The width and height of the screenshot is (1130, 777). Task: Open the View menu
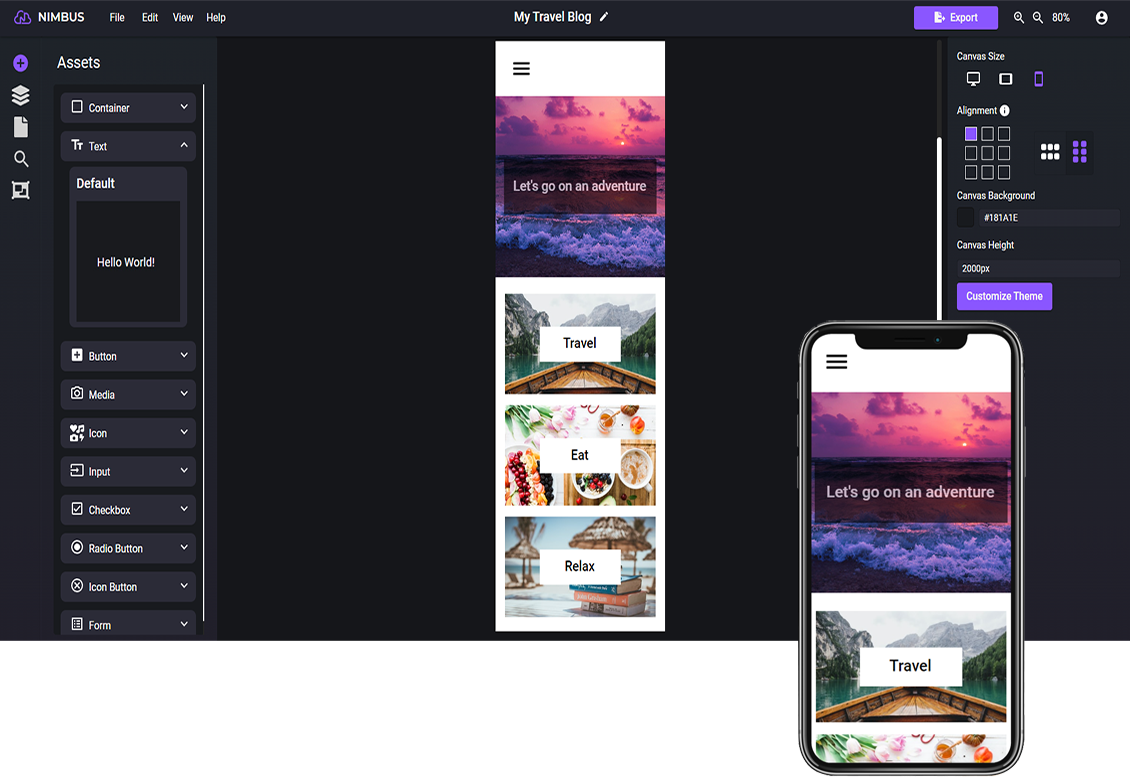(x=183, y=17)
